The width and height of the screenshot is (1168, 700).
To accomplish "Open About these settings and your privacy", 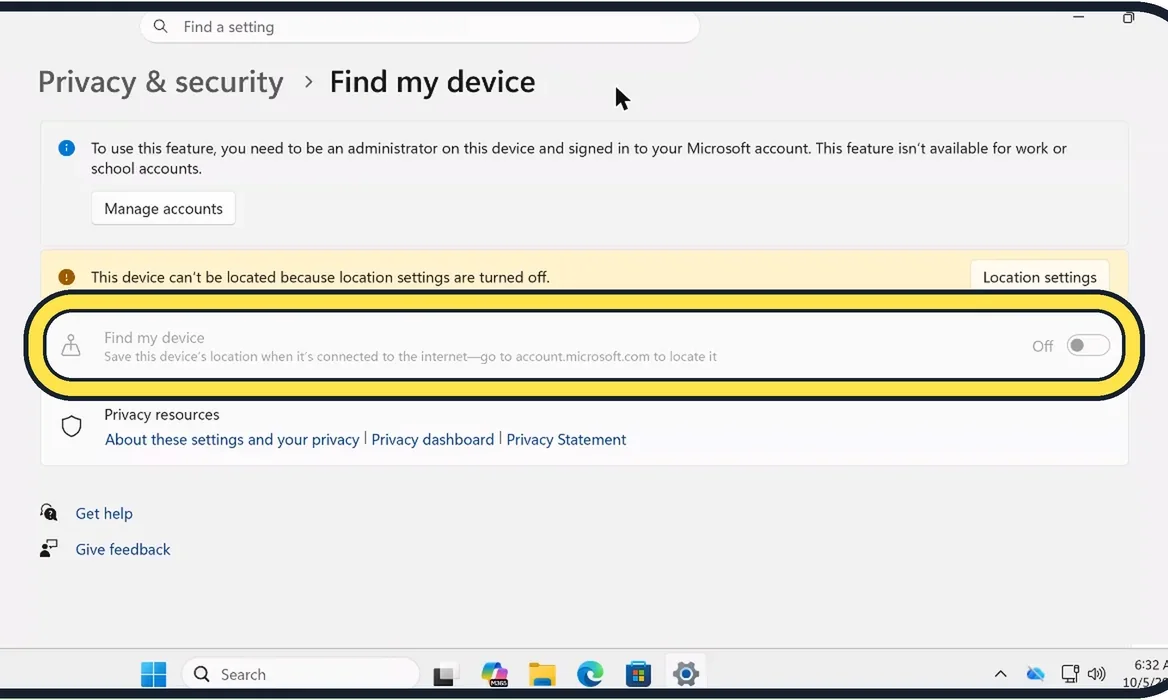I will pyautogui.click(x=232, y=439).
